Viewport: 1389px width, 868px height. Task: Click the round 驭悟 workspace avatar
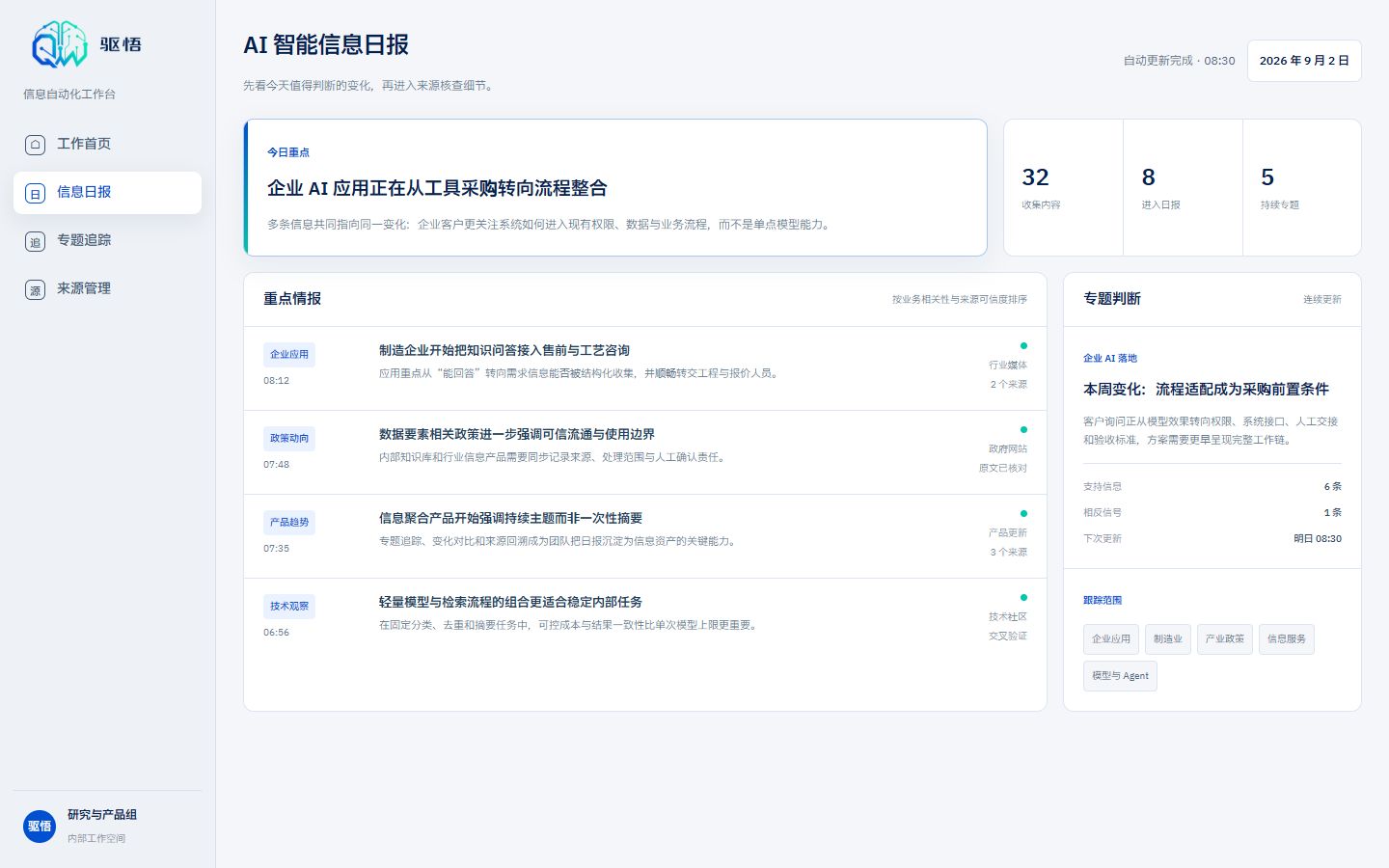point(40,827)
